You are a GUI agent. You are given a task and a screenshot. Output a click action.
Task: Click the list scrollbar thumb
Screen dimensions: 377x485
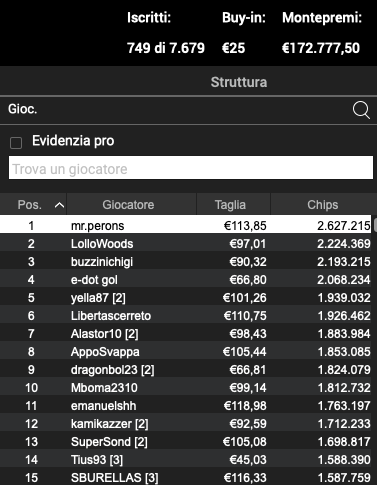coord(375,224)
